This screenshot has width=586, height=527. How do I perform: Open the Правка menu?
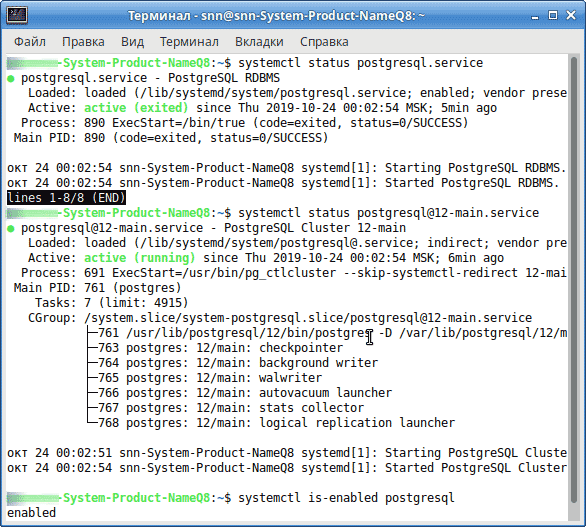click(83, 41)
